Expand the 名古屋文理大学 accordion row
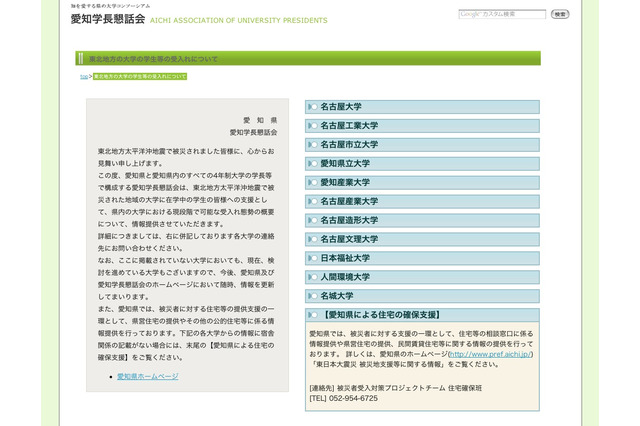This screenshot has height=426, width=640. tap(422, 239)
